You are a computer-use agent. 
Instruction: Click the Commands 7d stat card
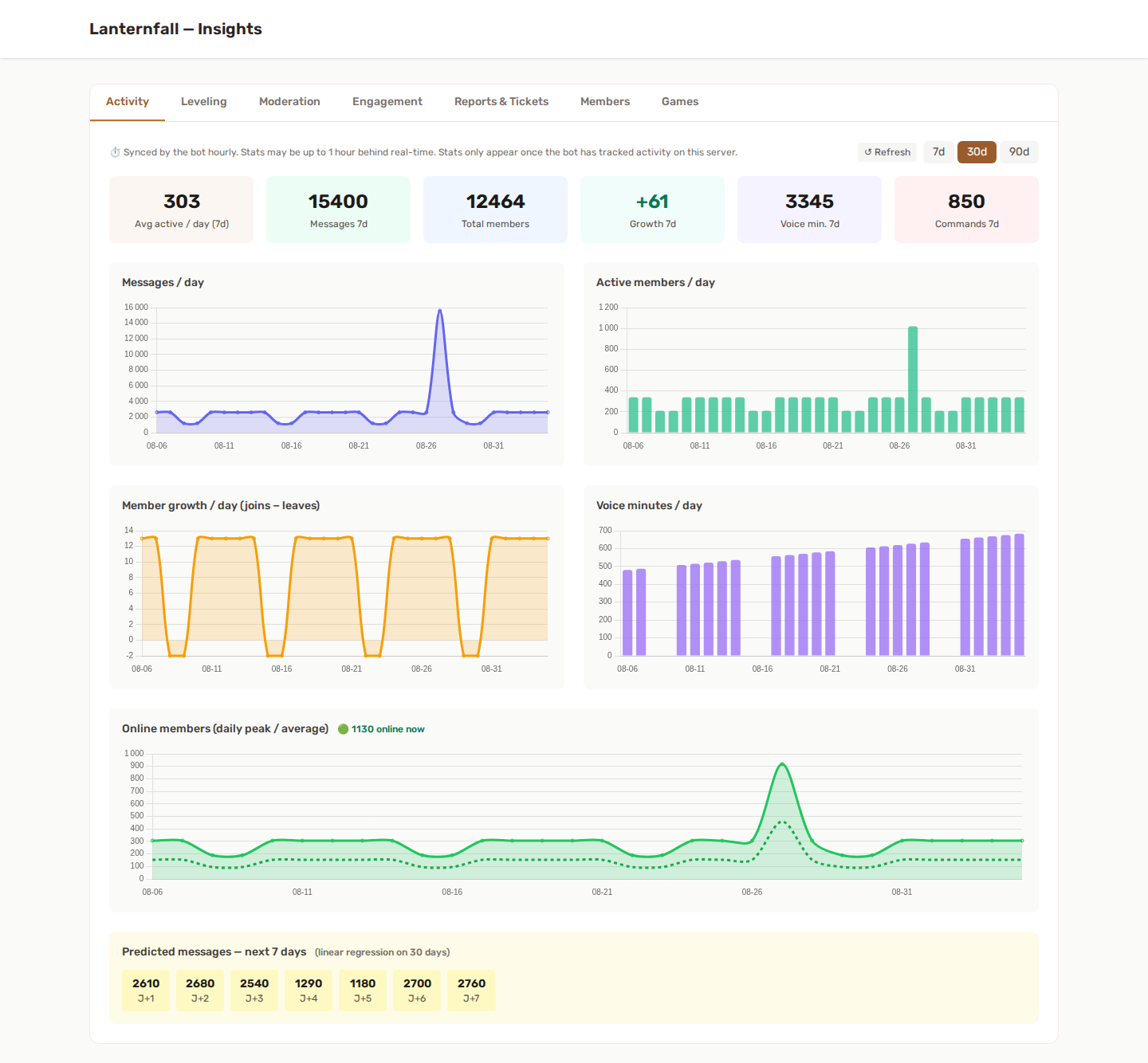967,210
